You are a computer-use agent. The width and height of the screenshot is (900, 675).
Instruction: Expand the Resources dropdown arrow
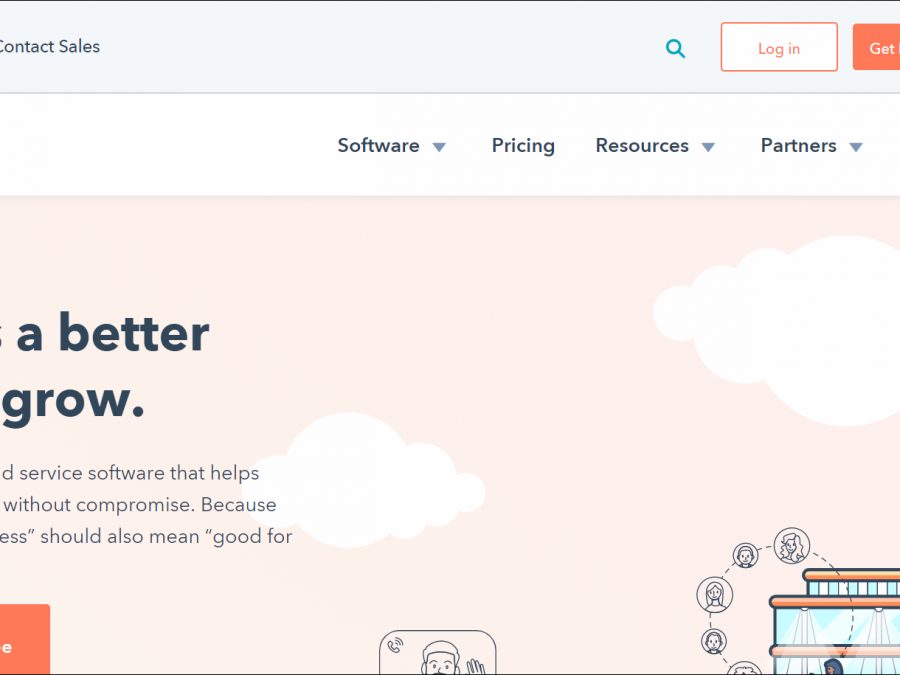click(708, 147)
